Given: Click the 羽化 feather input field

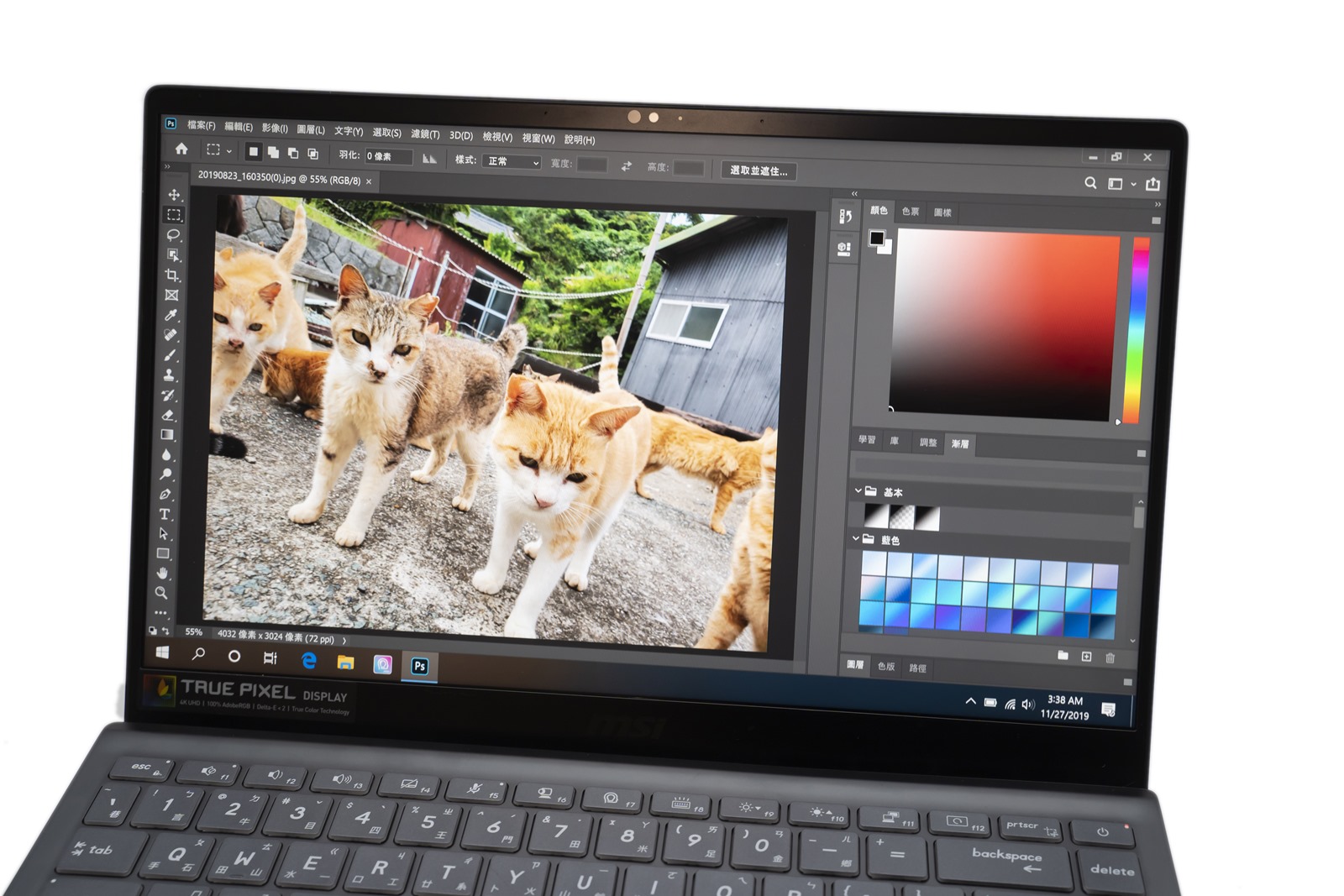Looking at the screenshot, I should pyautogui.click(x=388, y=156).
